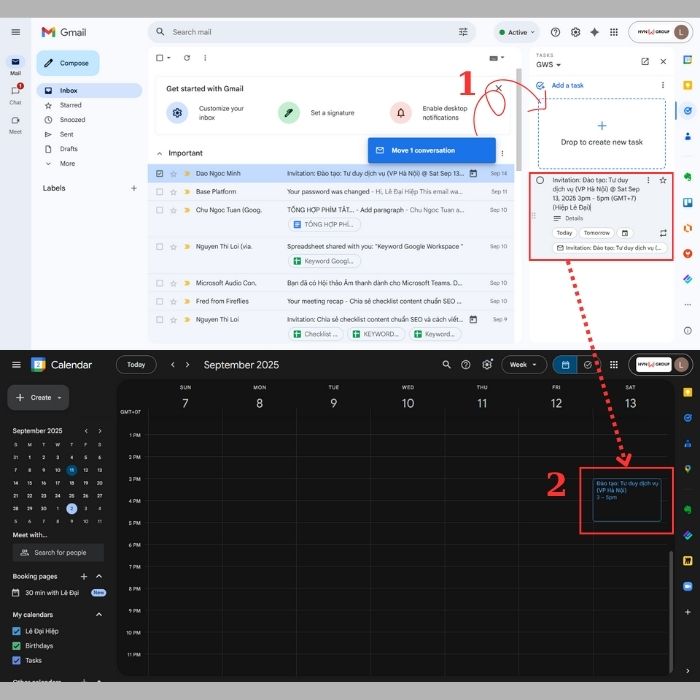
Task: Pick a date for the task via calendar icon
Action: click(x=625, y=233)
